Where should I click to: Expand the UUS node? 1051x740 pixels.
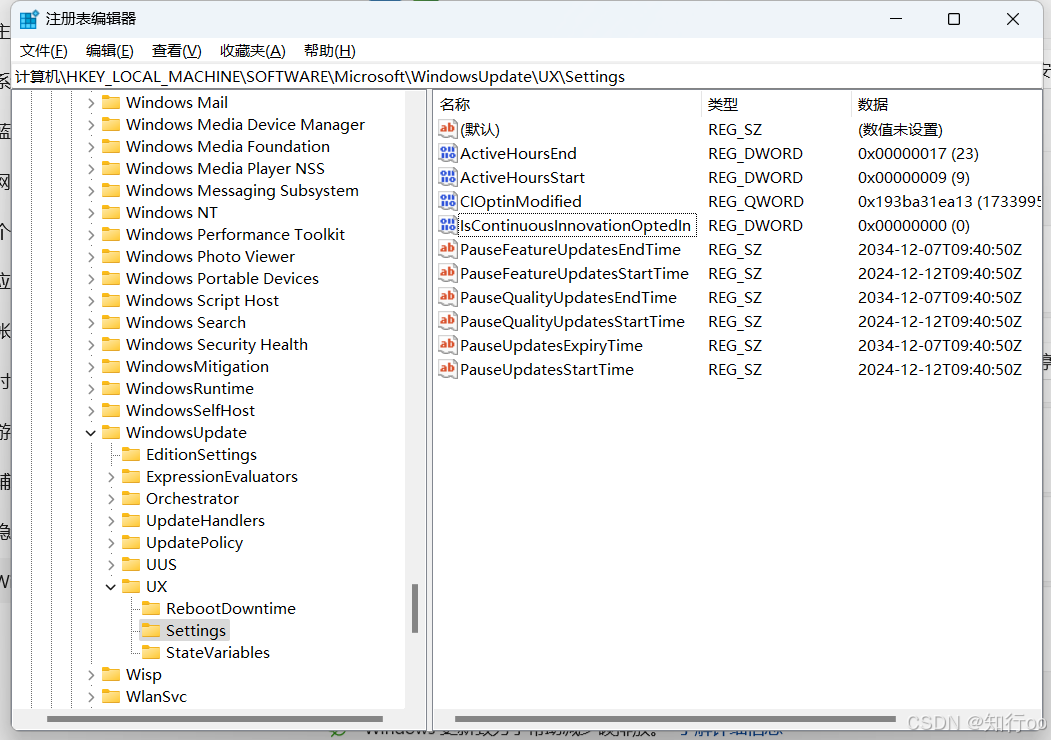pos(111,565)
